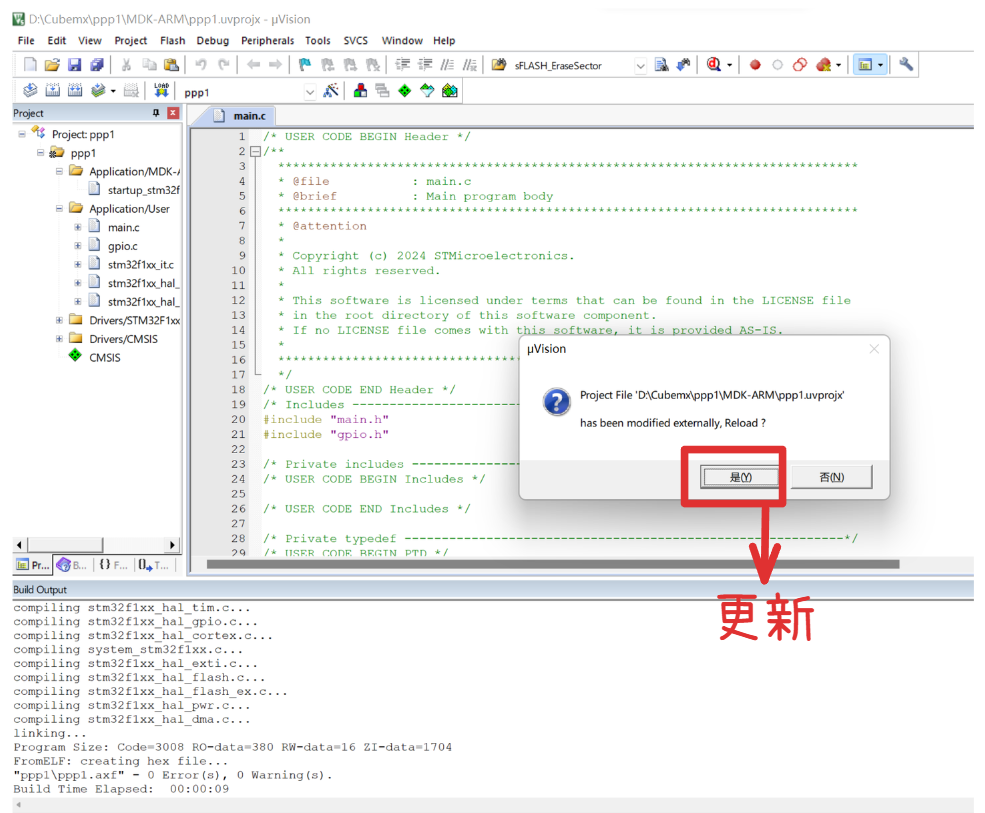Click the Translate current file icon
985x813 pixels.
pos(30,91)
